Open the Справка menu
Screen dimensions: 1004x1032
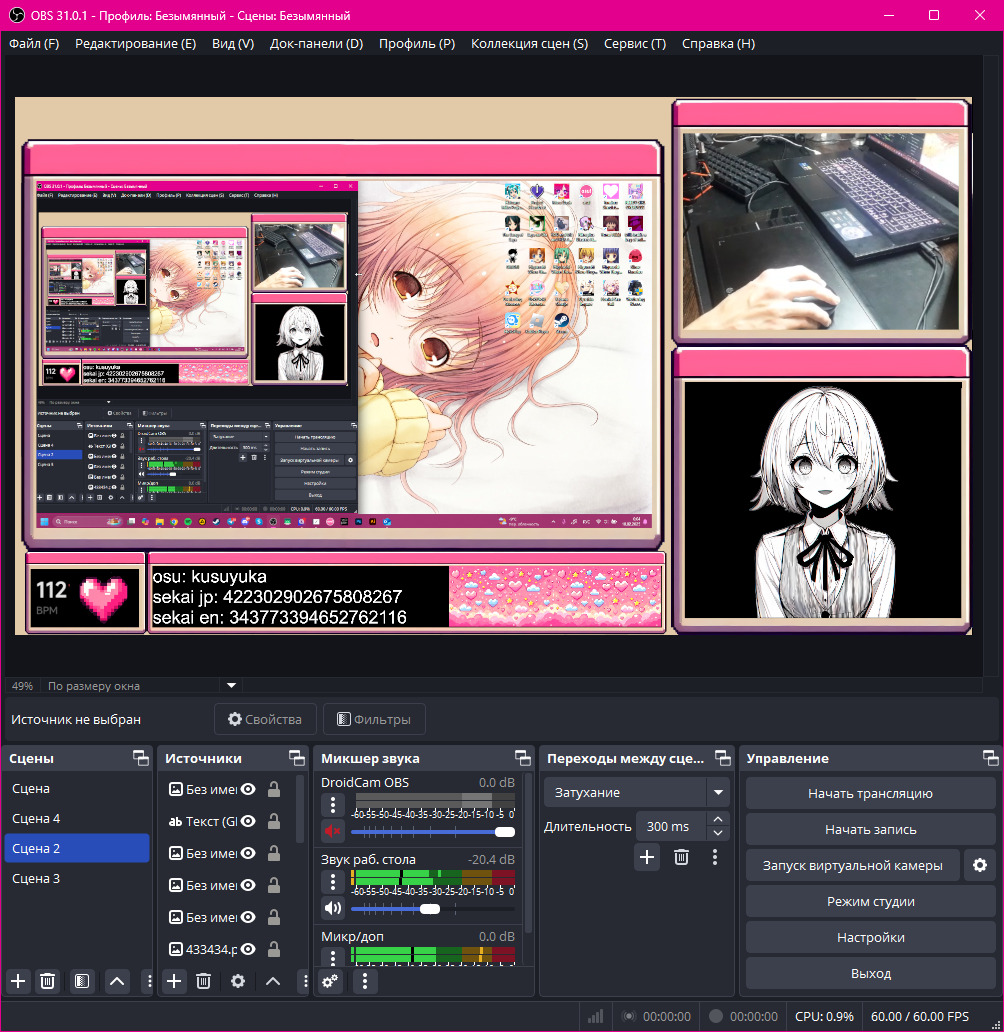pyautogui.click(x=719, y=43)
